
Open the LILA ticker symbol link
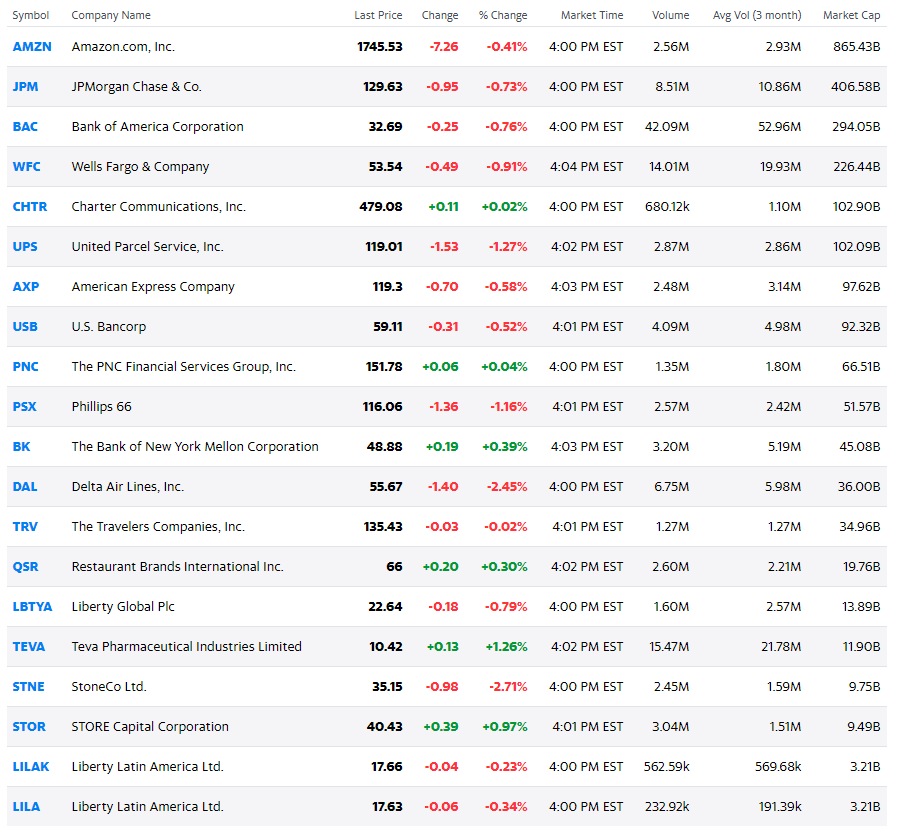pyautogui.click(x=27, y=807)
